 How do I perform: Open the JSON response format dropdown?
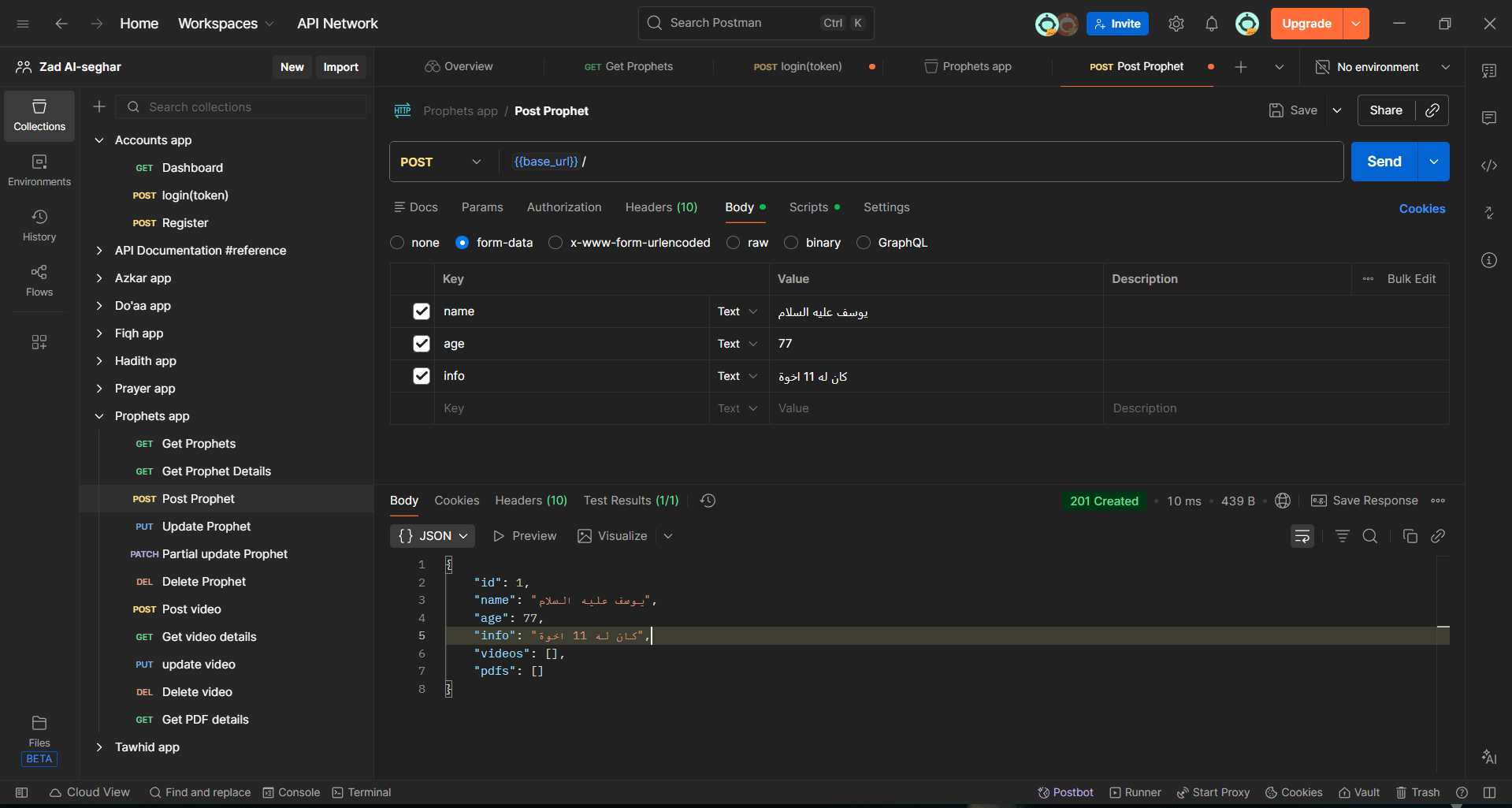click(433, 536)
